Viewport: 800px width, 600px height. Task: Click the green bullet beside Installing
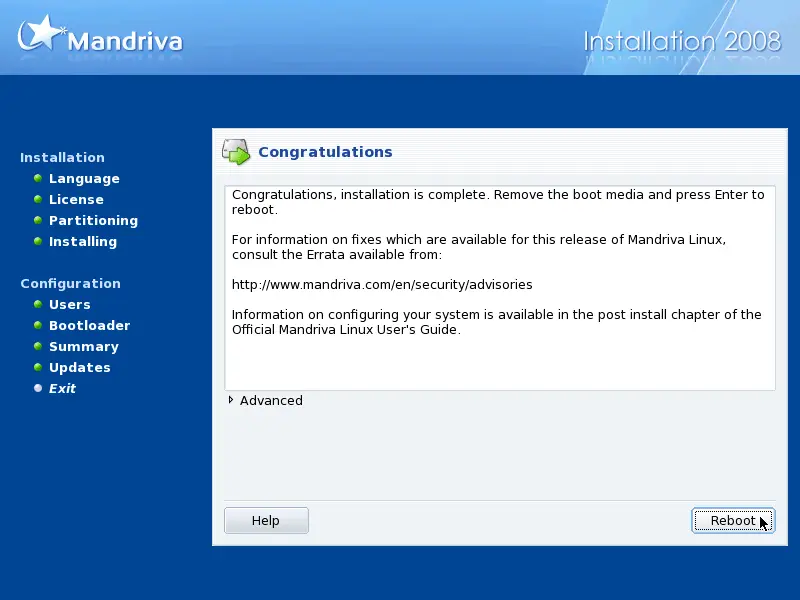[38, 241]
